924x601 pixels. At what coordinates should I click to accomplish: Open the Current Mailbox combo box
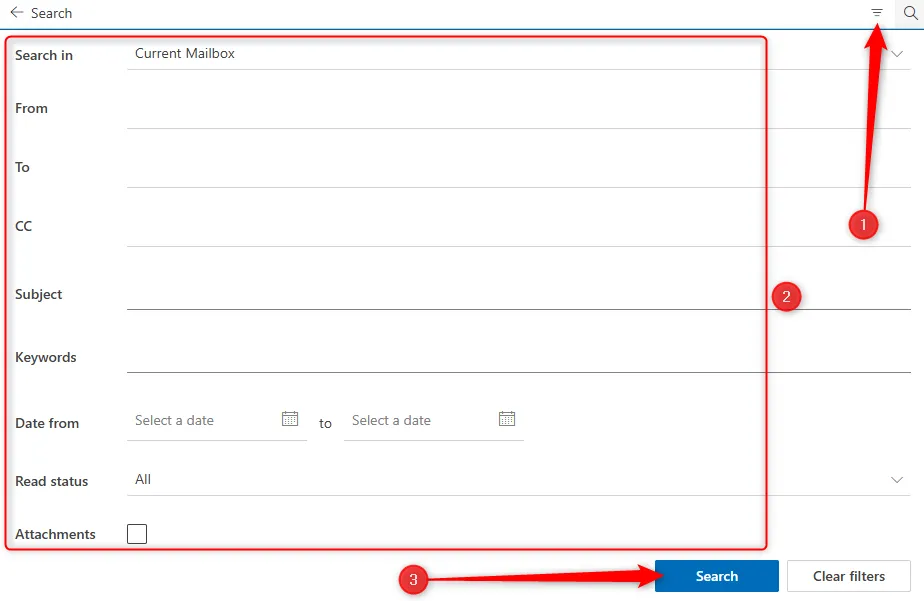519,54
